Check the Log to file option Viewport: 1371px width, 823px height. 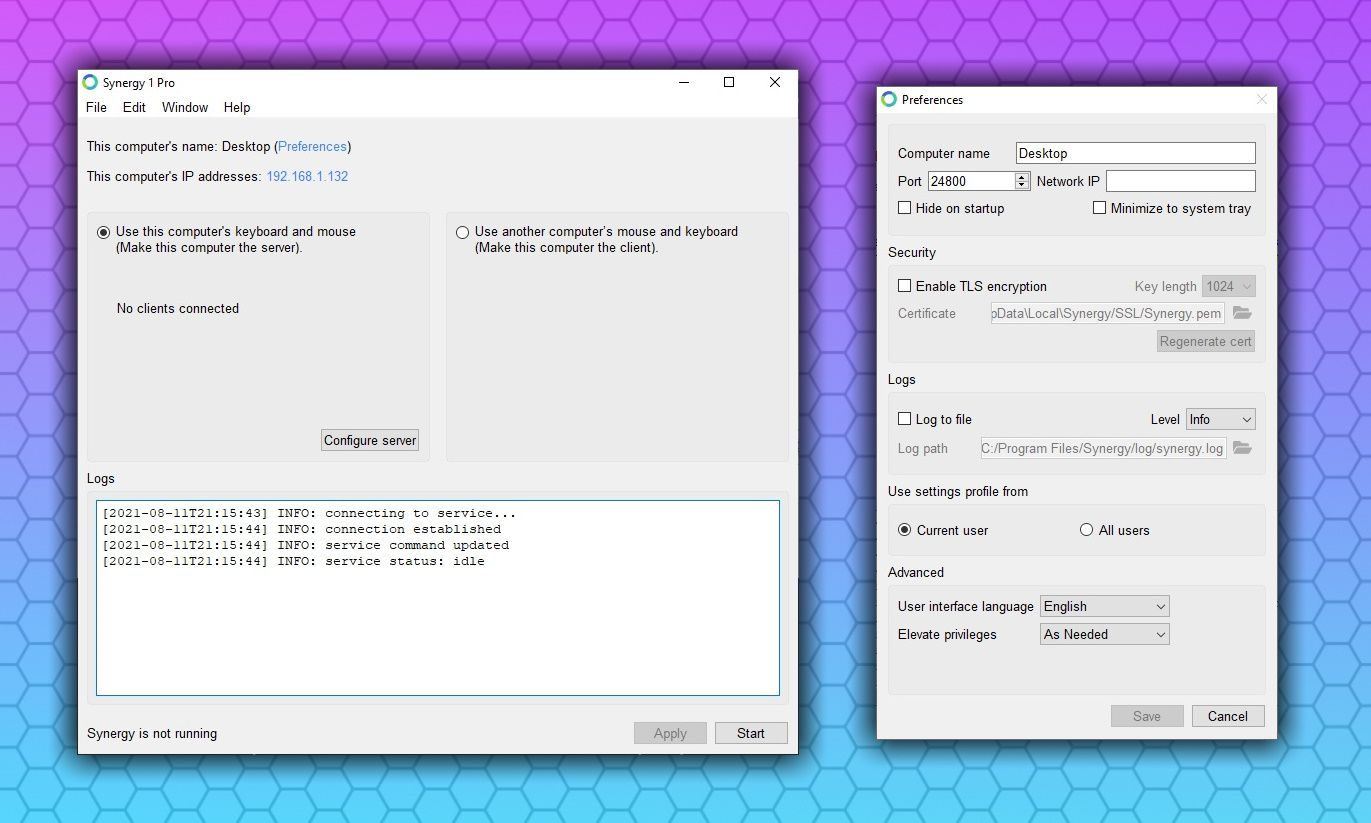click(905, 419)
